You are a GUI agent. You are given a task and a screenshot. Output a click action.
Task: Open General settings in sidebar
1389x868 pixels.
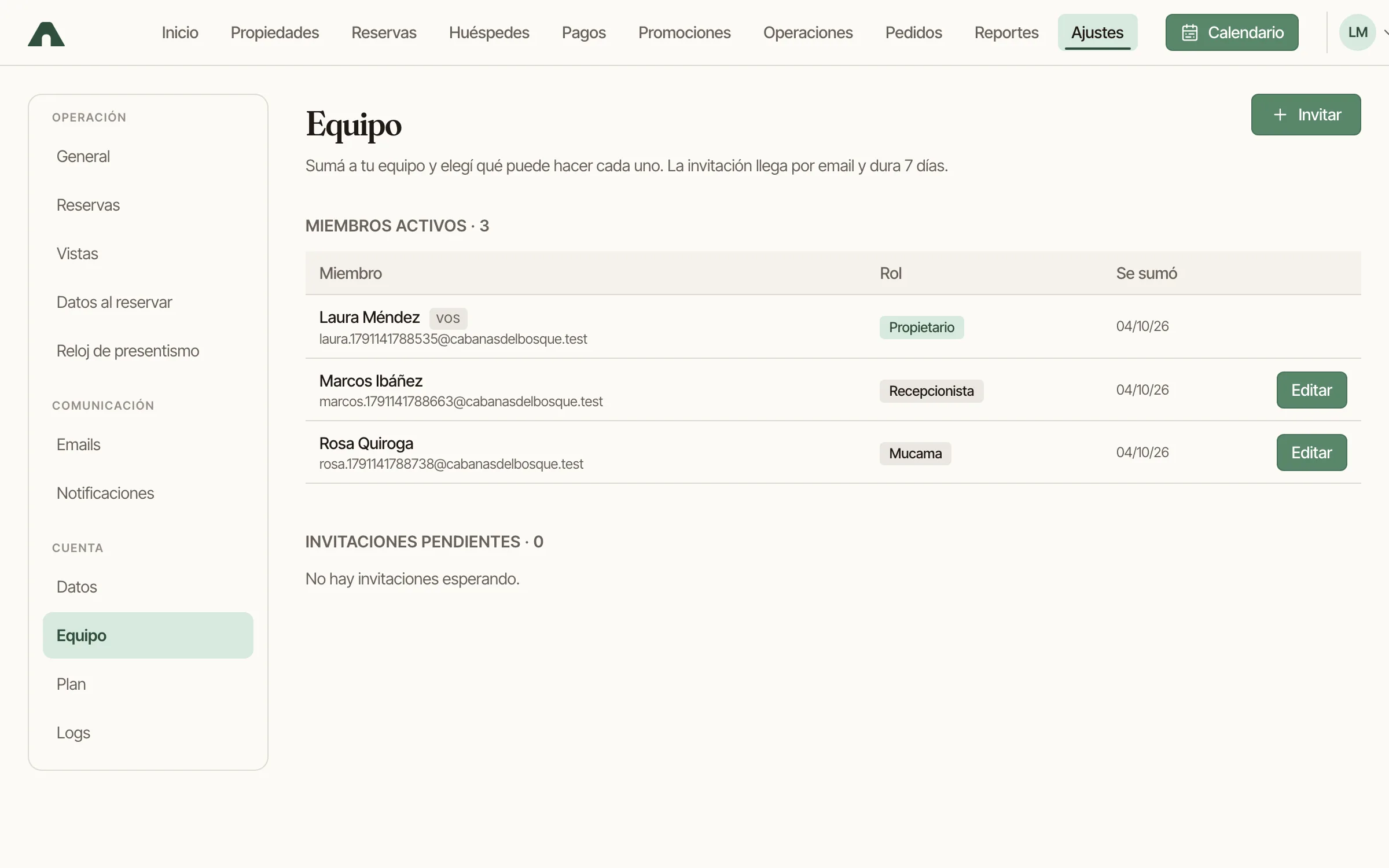[x=148, y=156]
